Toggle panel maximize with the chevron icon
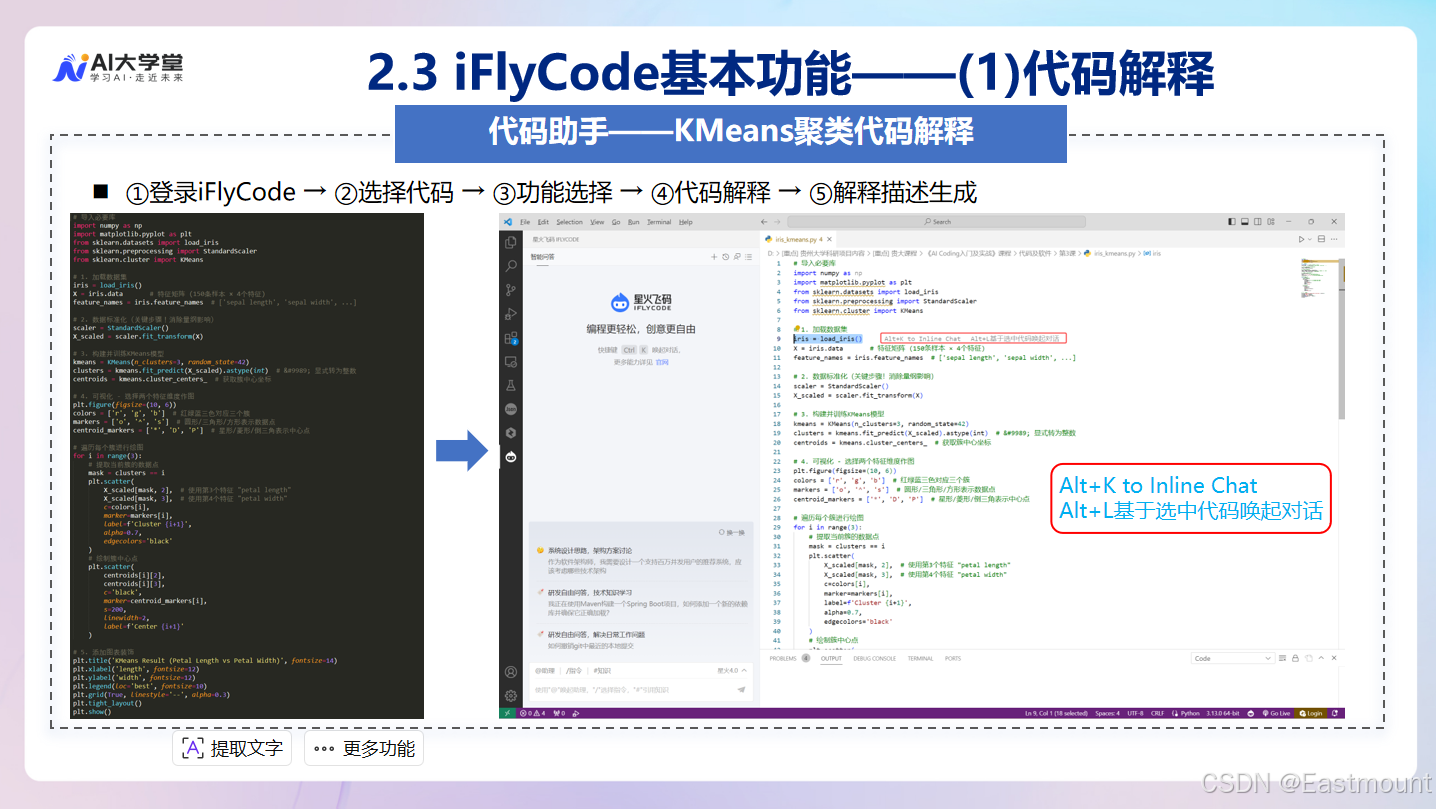The image size is (1436, 809). point(1321,658)
